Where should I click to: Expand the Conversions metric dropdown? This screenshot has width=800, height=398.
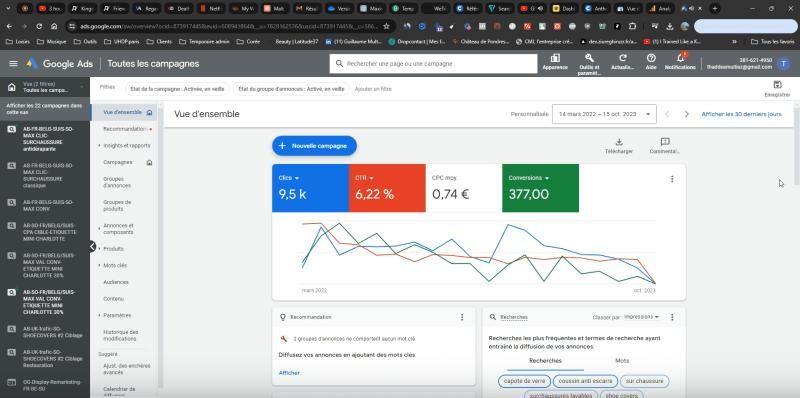click(x=529, y=178)
